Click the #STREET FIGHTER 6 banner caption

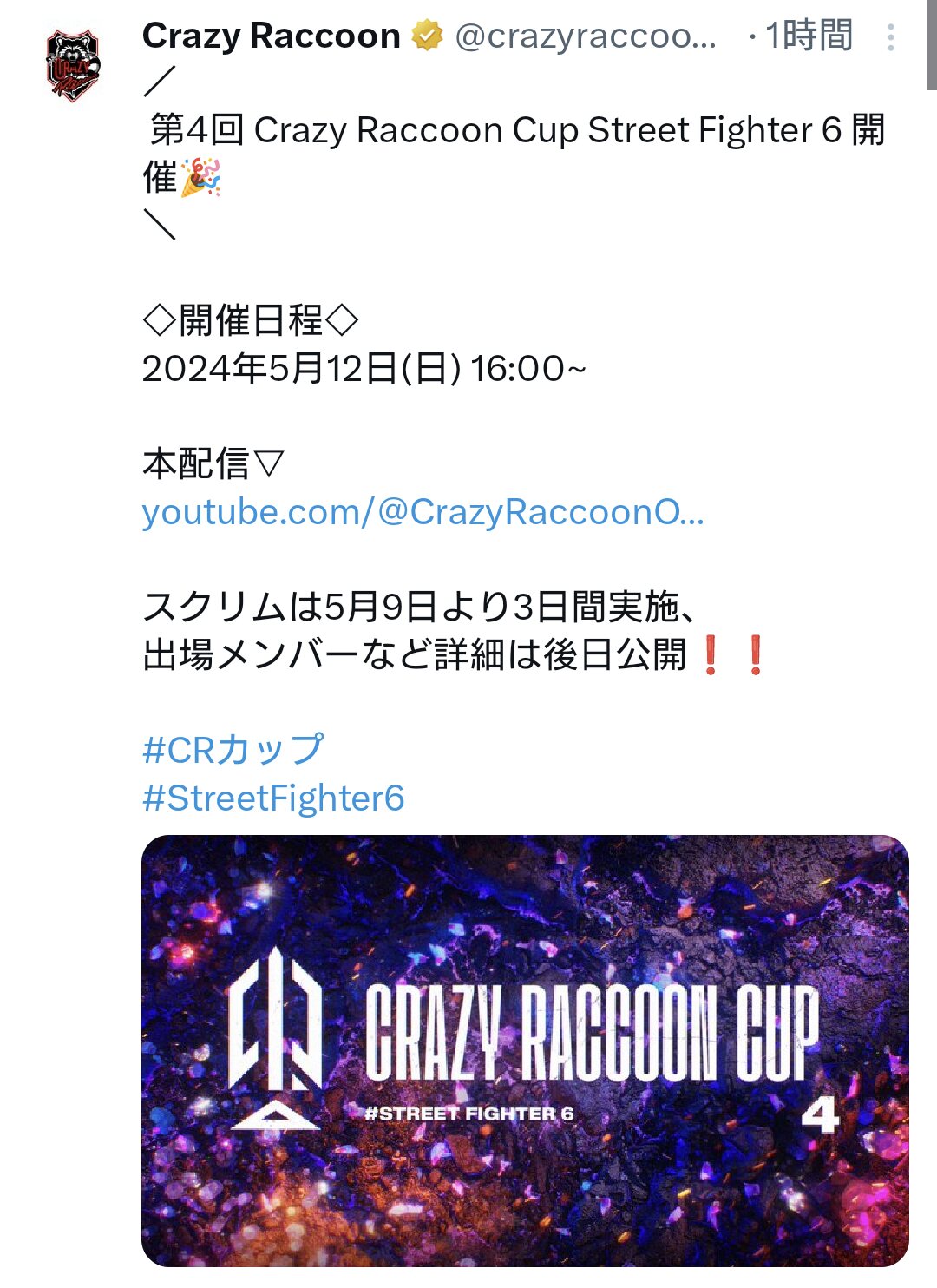point(469,1114)
